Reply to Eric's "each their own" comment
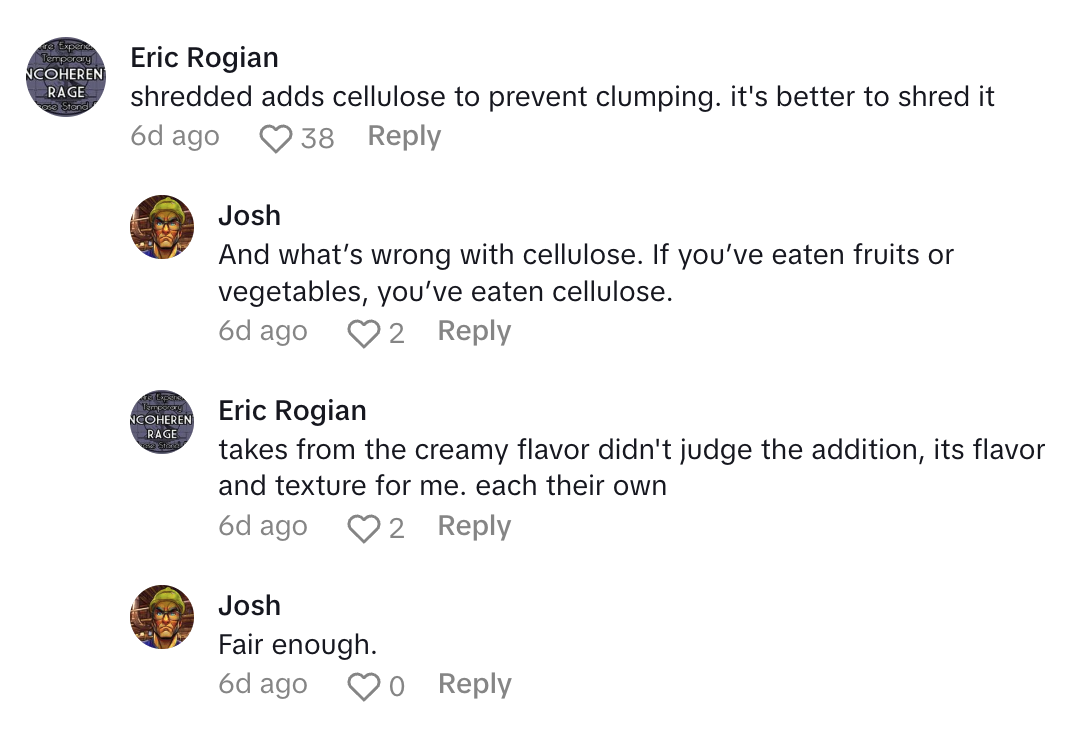 (x=474, y=527)
